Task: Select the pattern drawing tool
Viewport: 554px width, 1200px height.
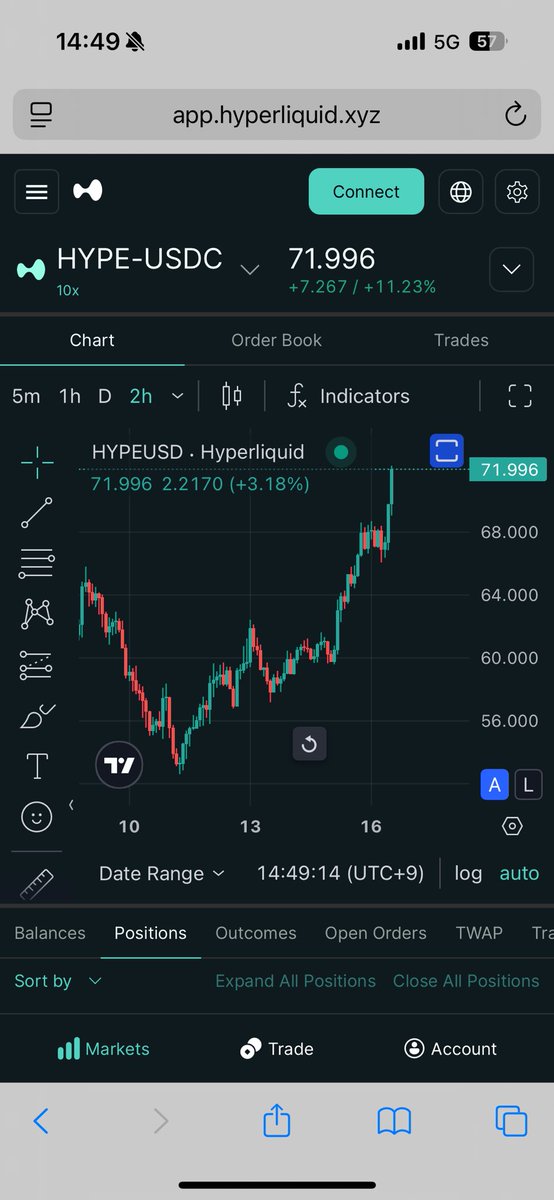Action: pyautogui.click(x=37, y=613)
